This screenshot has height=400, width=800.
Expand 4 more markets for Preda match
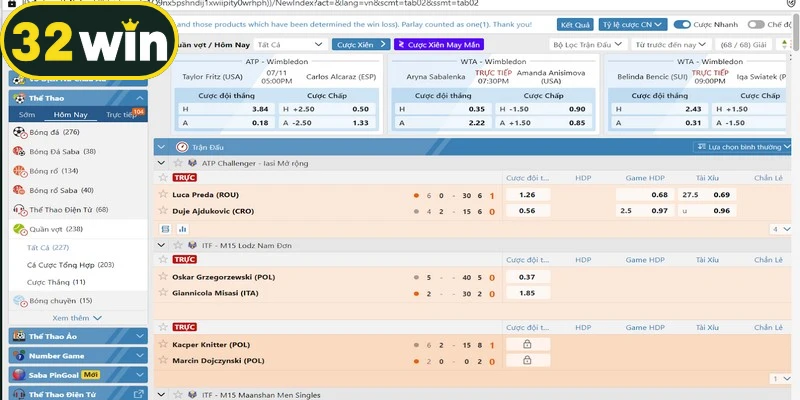(x=781, y=229)
